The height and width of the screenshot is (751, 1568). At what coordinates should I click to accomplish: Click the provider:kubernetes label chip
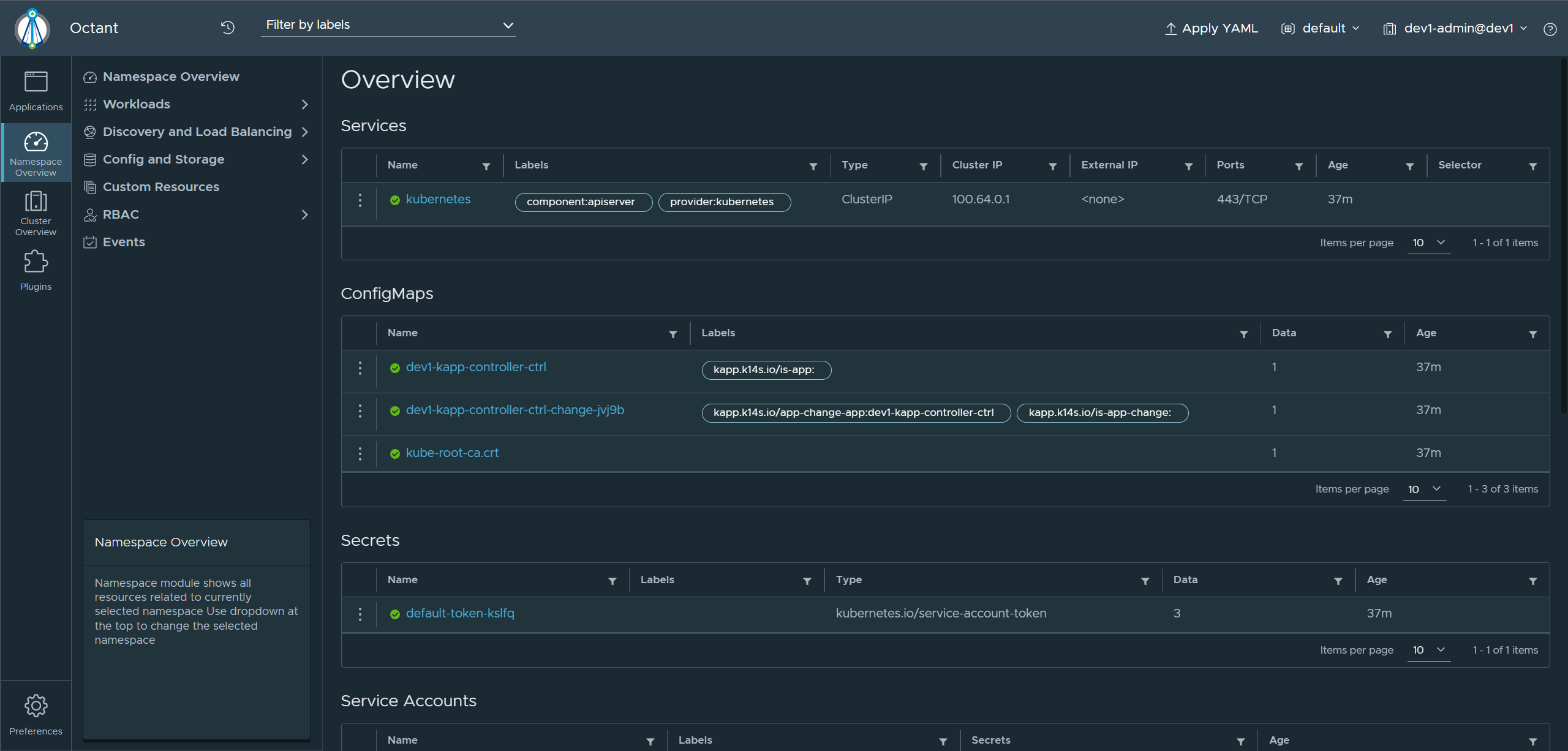point(725,202)
